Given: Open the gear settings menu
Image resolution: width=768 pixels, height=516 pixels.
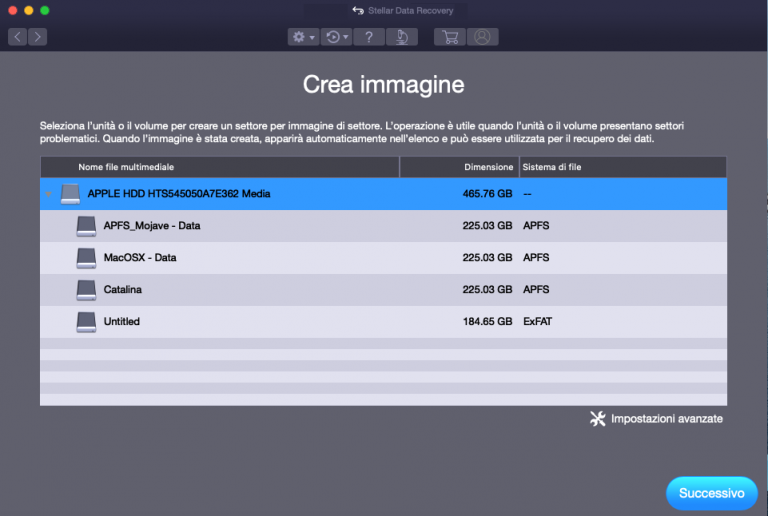Looking at the screenshot, I should 303,37.
